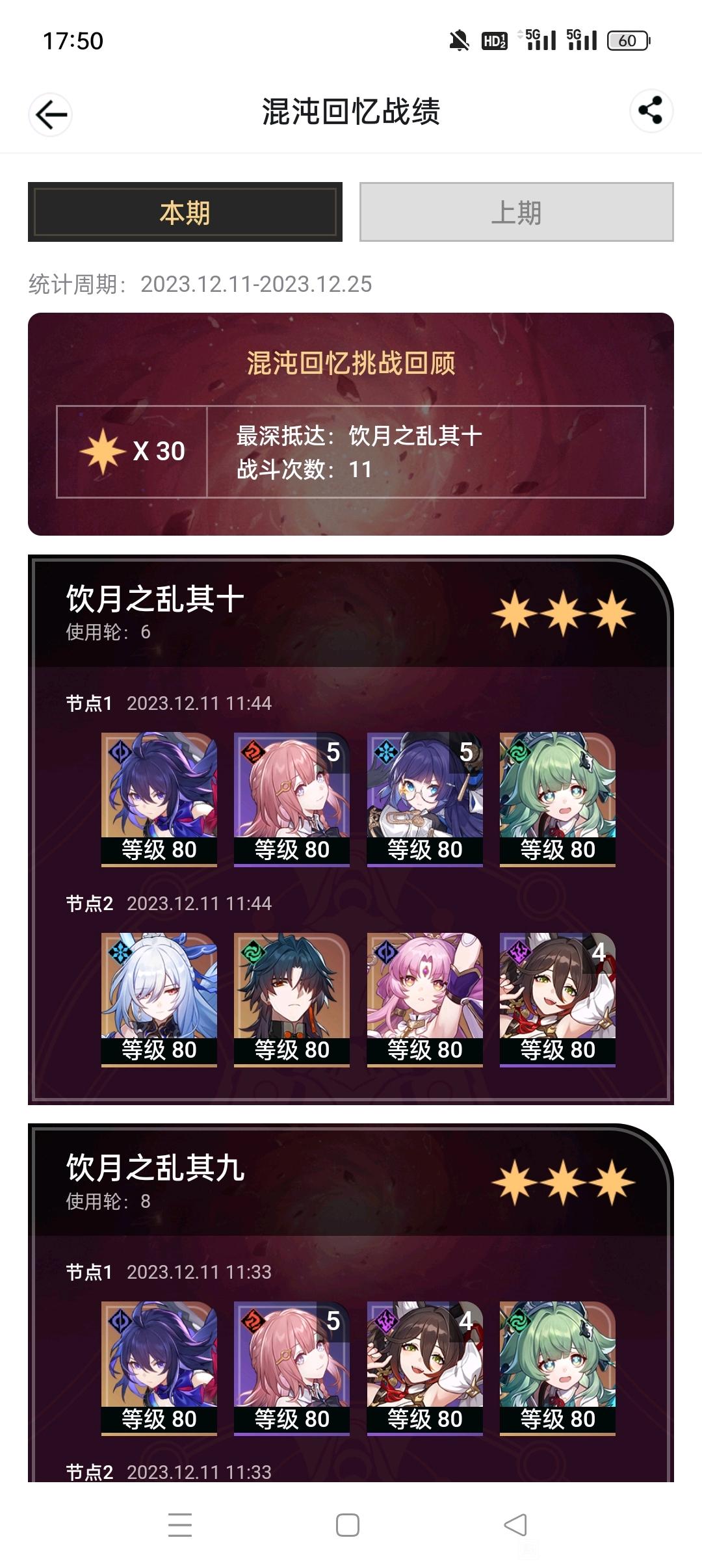The image size is (702, 1568).
Task: Tap the three stars rating of 饮月之乱其十
Action: (563, 613)
